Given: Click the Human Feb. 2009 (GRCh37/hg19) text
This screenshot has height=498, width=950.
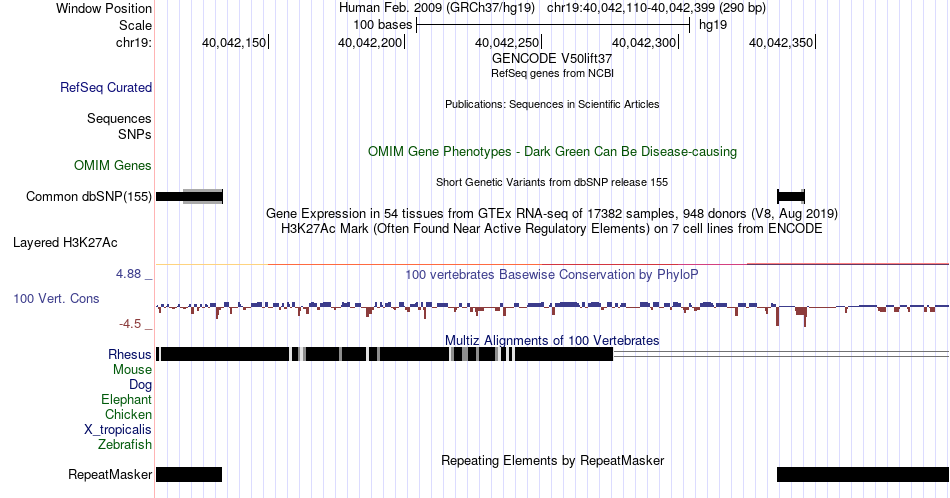Looking at the screenshot, I should point(437,8).
